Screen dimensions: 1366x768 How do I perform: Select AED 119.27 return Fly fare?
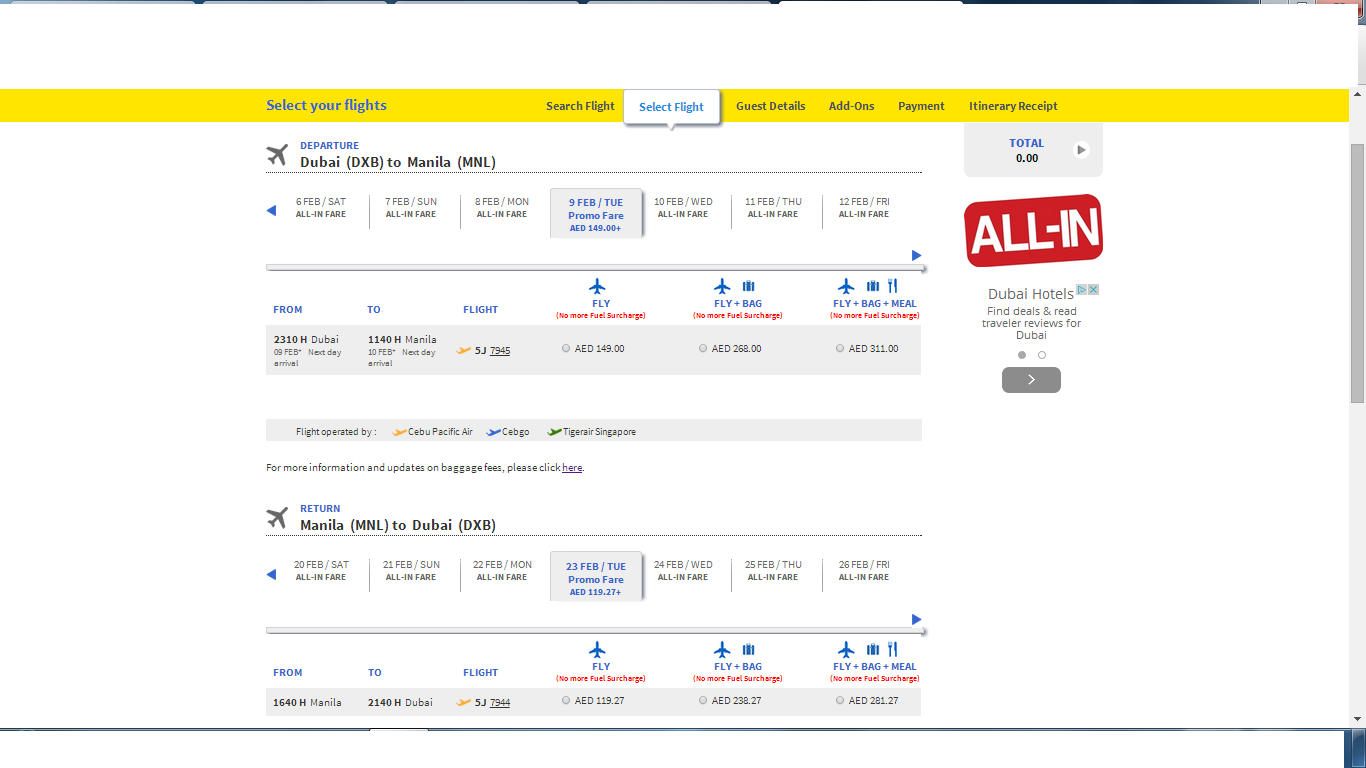pyautogui.click(x=566, y=700)
